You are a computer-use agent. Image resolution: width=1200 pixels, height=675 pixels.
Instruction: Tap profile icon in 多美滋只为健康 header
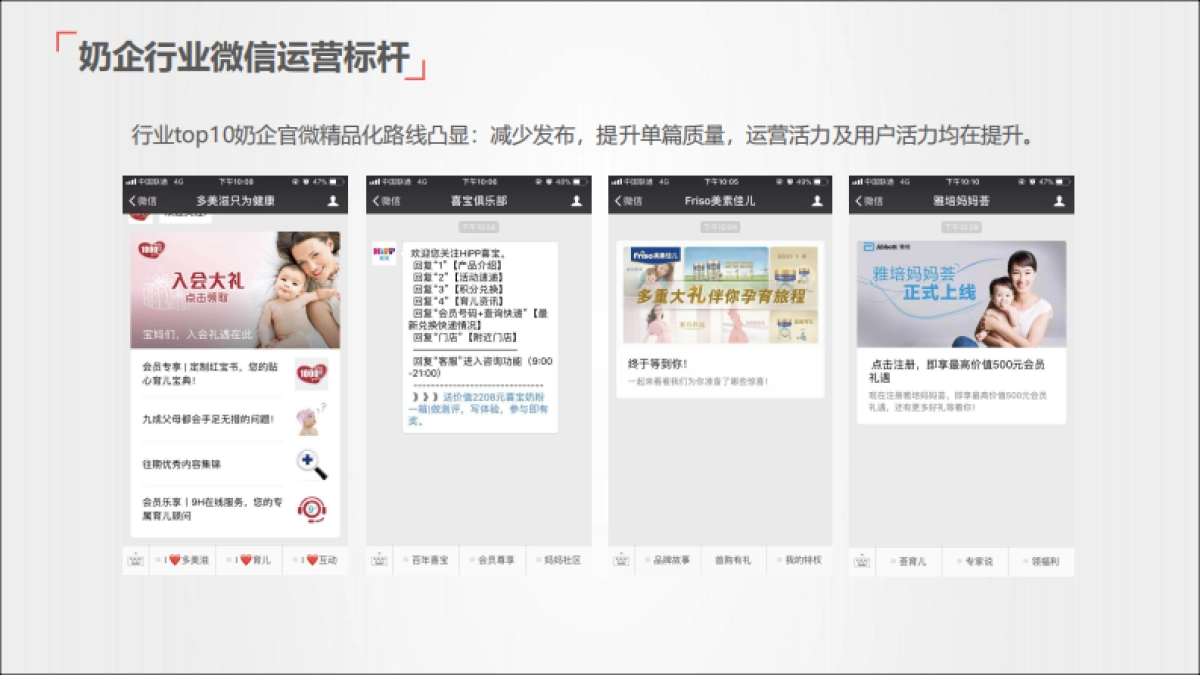point(333,201)
